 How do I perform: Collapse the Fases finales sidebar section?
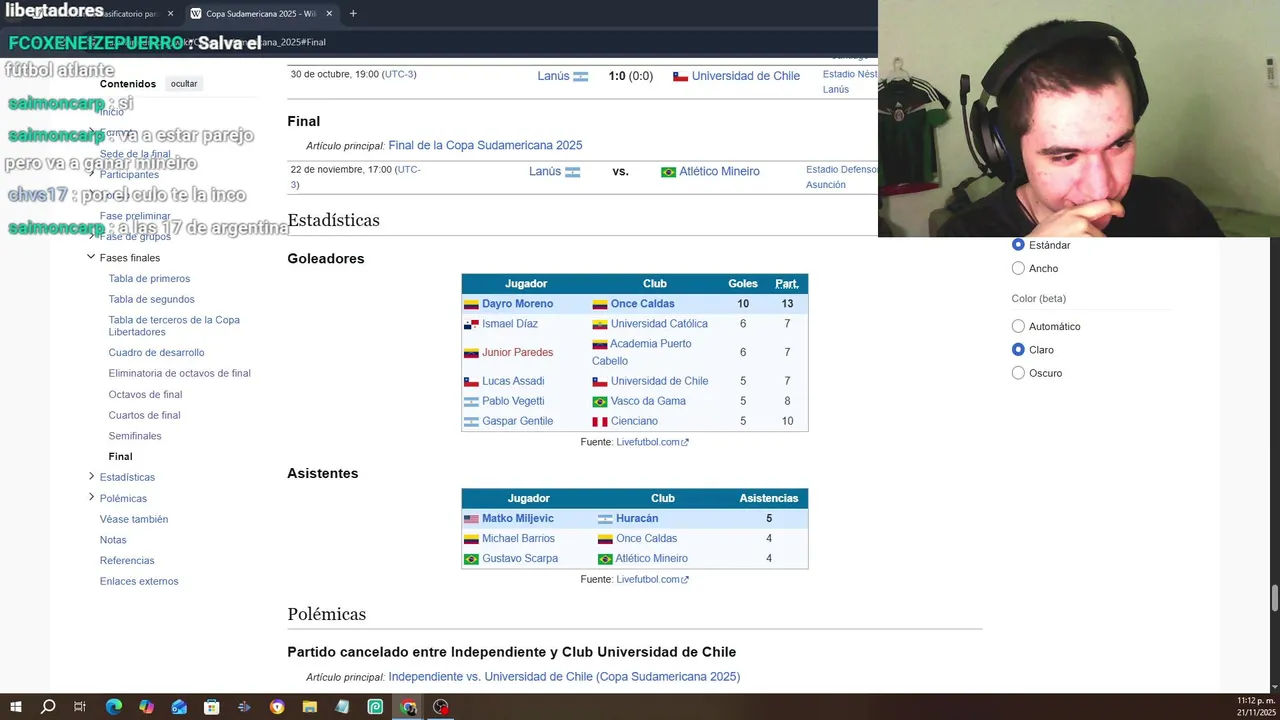coord(91,257)
